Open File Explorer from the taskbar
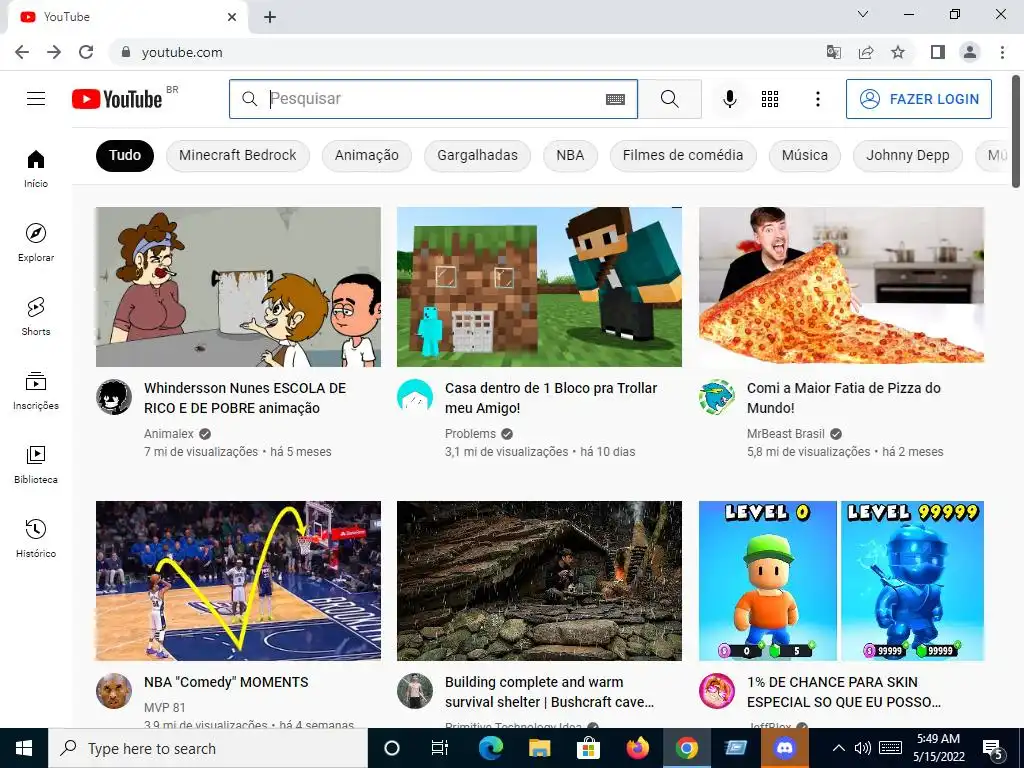 539,748
